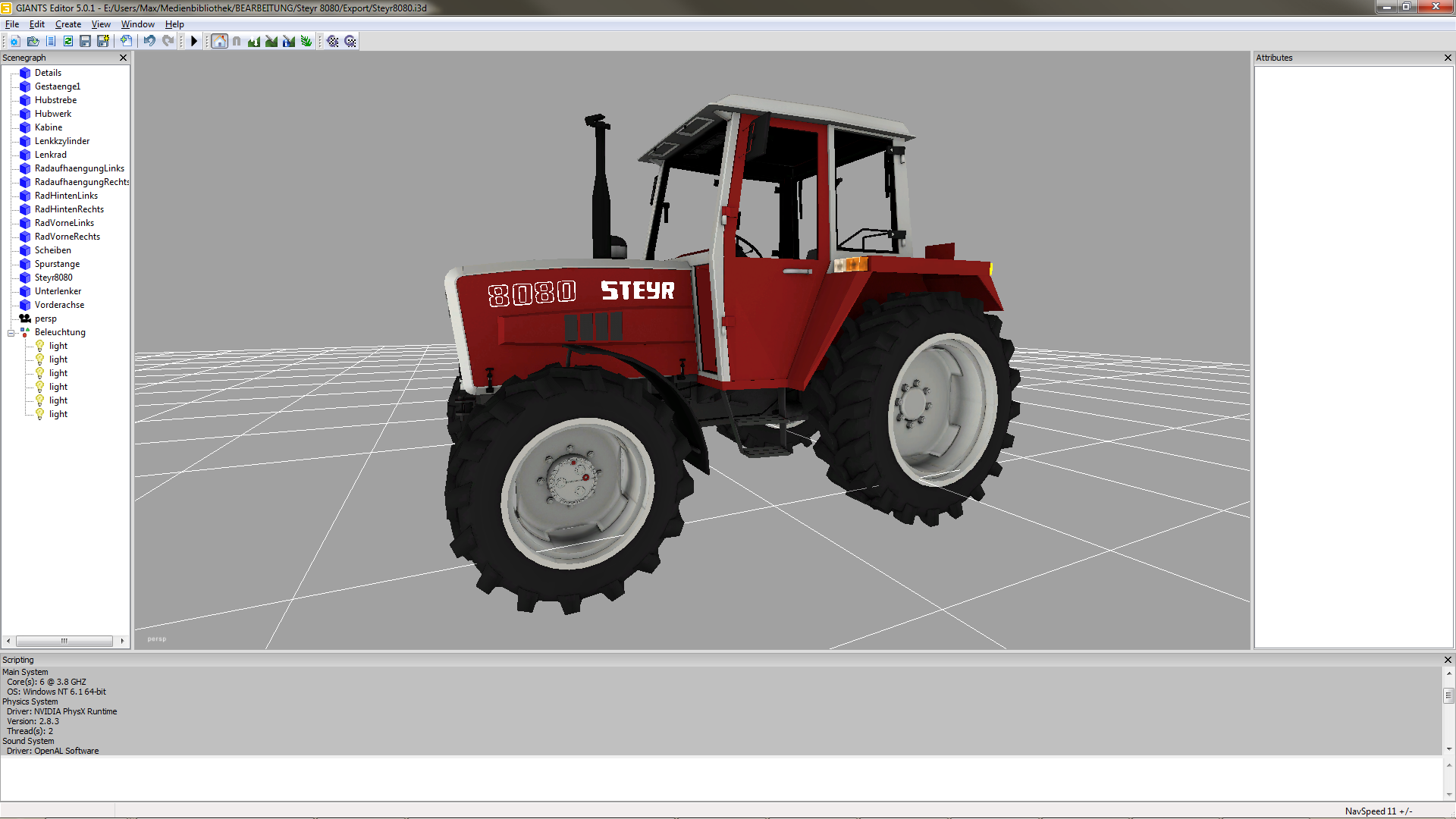
Task: Save the scene with the floppy icon
Action: (85, 41)
